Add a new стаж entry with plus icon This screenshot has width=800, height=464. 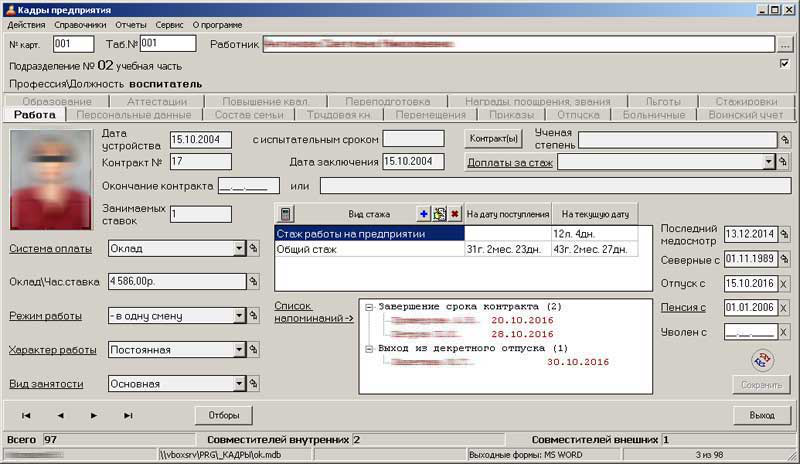[x=423, y=214]
